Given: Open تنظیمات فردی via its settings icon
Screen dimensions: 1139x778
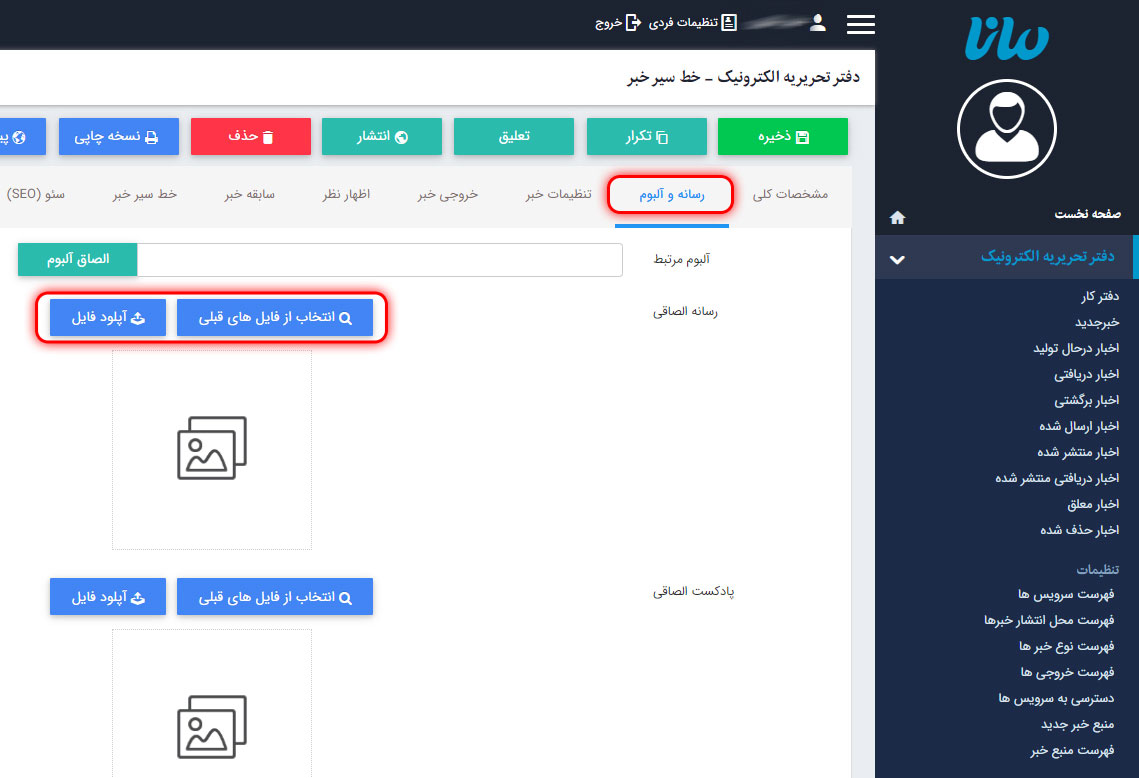Looking at the screenshot, I should (x=729, y=23).
